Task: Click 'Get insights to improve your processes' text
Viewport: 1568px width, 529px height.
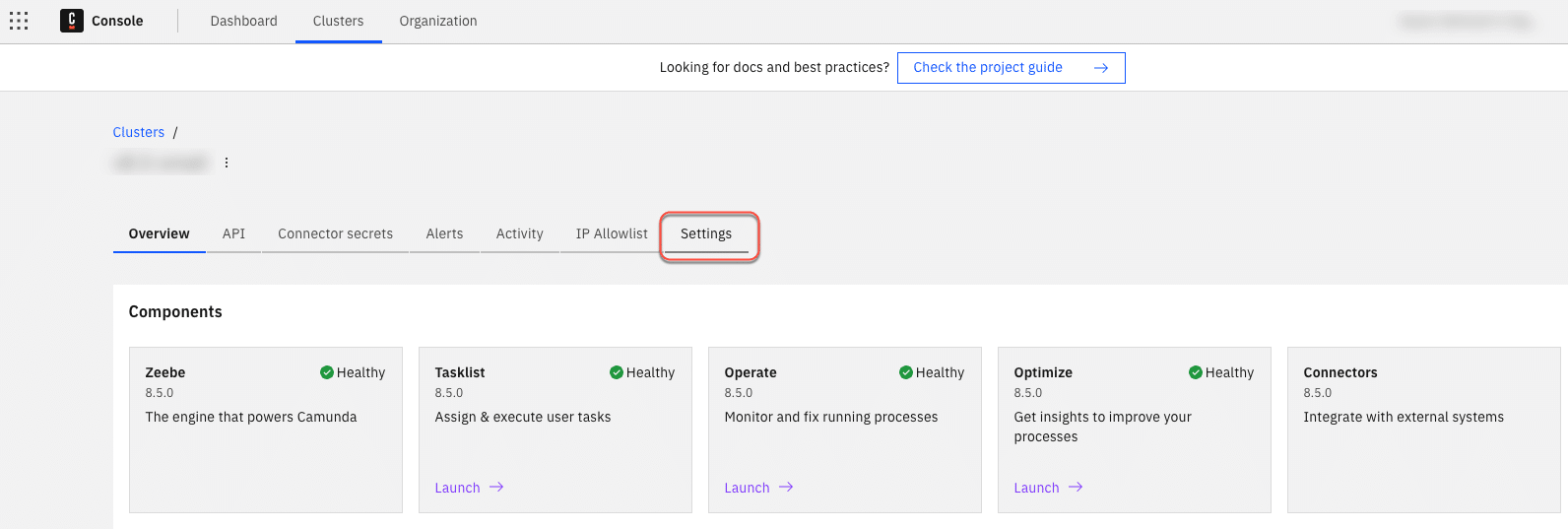Action: [x=1103, y=427]
